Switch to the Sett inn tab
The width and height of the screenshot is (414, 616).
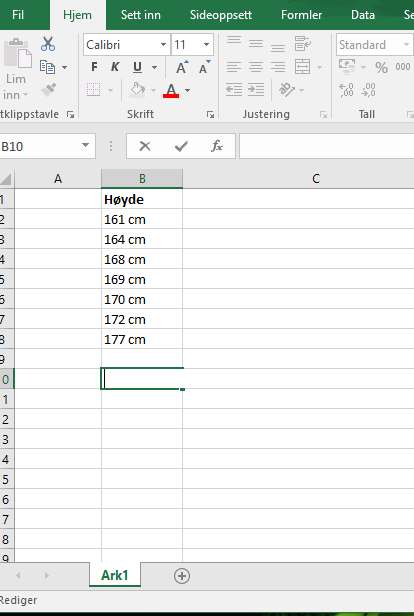(x=141, y=15)
